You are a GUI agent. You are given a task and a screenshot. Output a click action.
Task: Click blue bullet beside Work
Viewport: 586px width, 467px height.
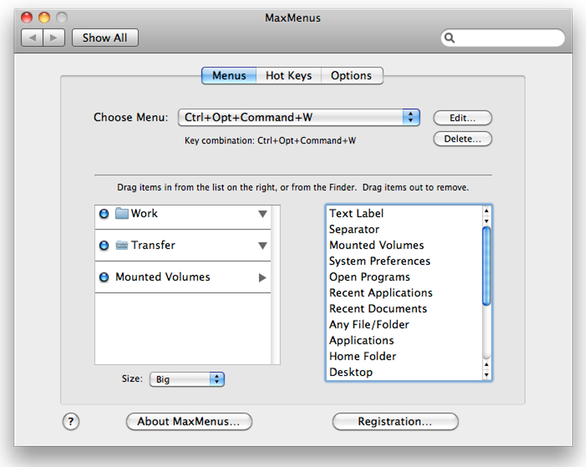click(104, 214)
